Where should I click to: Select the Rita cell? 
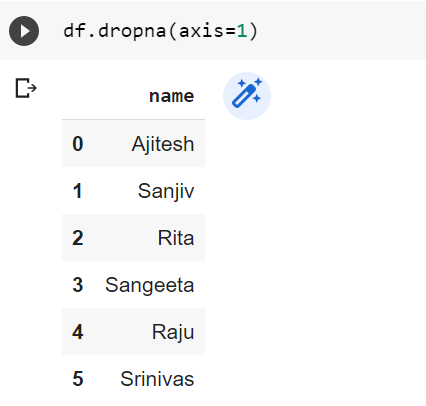176,238
